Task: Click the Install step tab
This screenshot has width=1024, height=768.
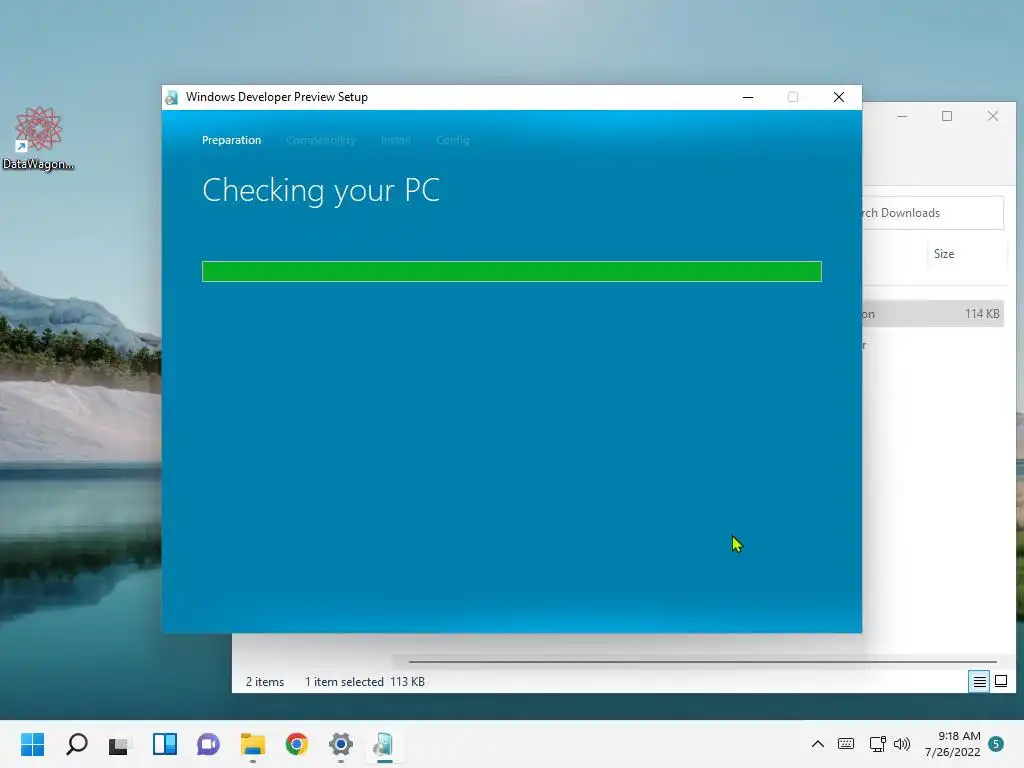Action: [x=396, y=140]
